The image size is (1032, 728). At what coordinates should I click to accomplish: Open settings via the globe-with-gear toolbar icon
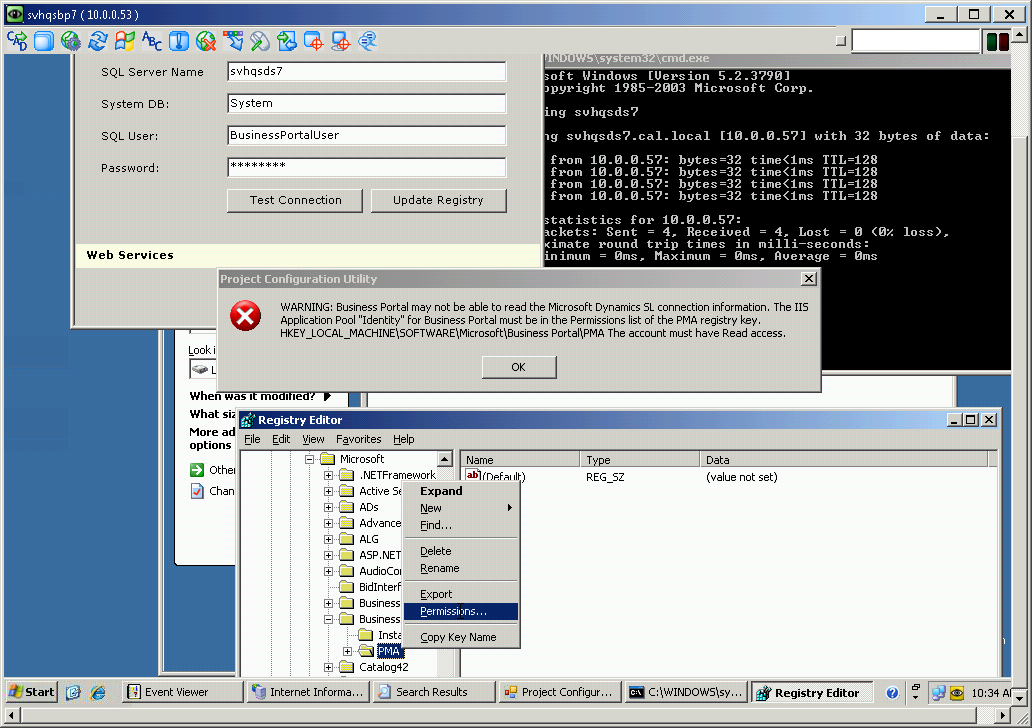click(72, 41)
